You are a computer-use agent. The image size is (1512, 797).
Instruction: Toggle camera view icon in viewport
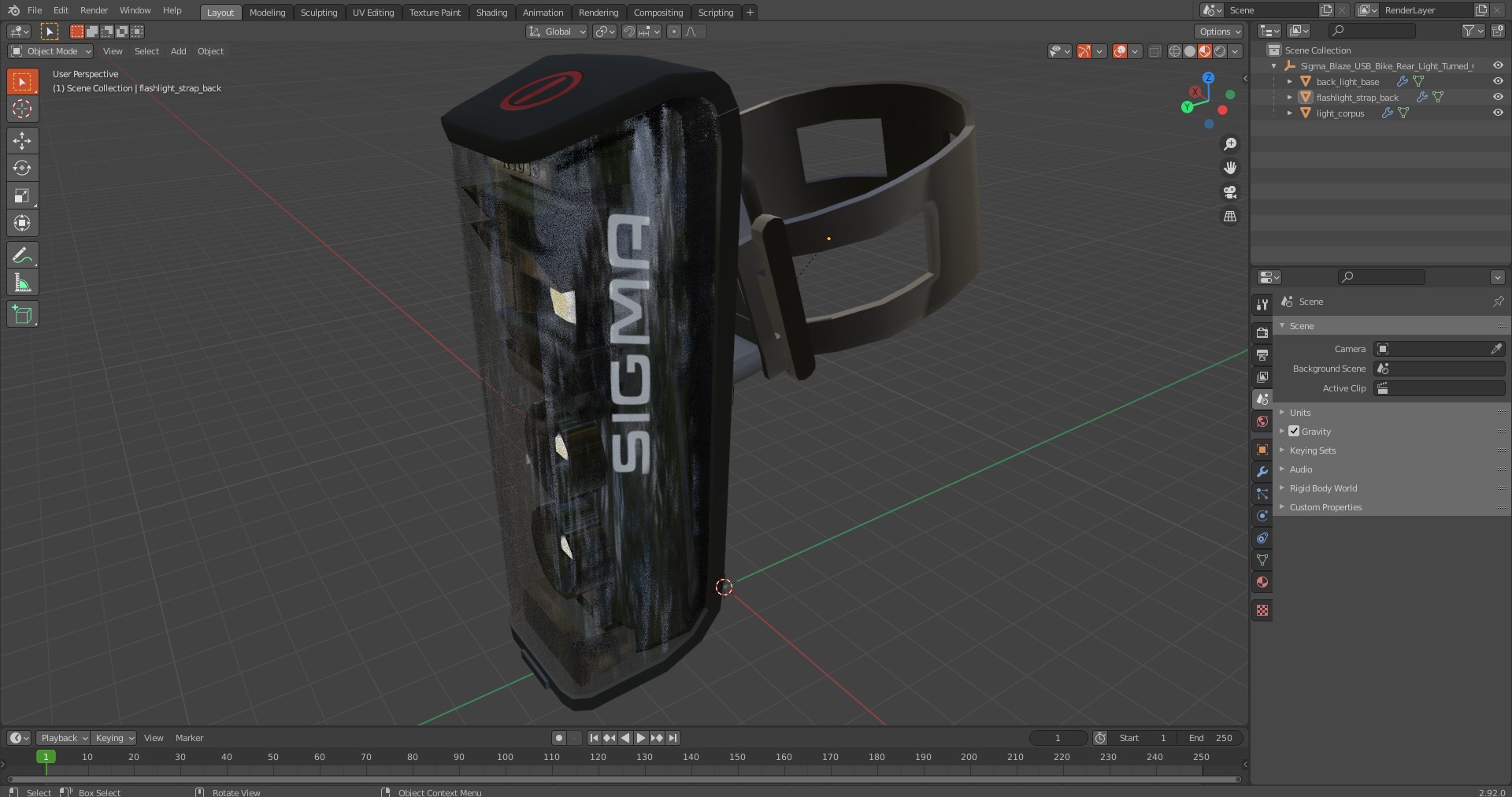pyautogui.click(x=1230, y=192)
